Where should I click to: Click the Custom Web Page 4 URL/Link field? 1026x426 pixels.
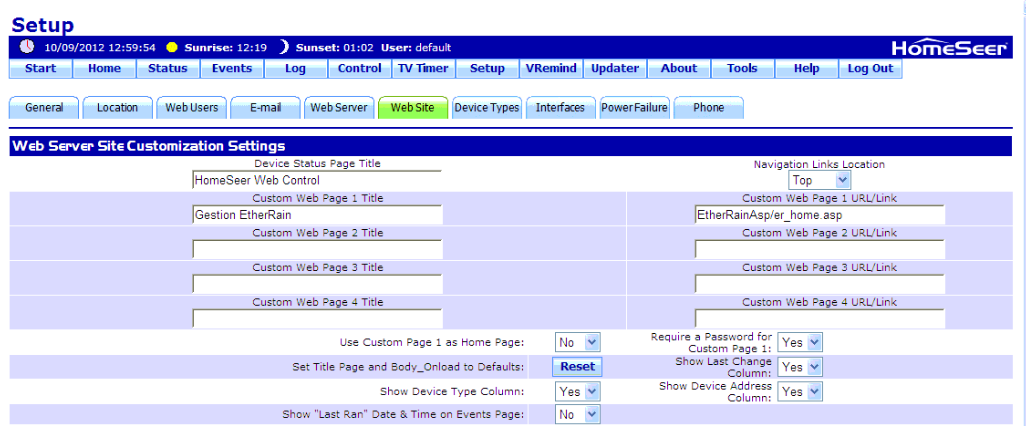[819, 319]
